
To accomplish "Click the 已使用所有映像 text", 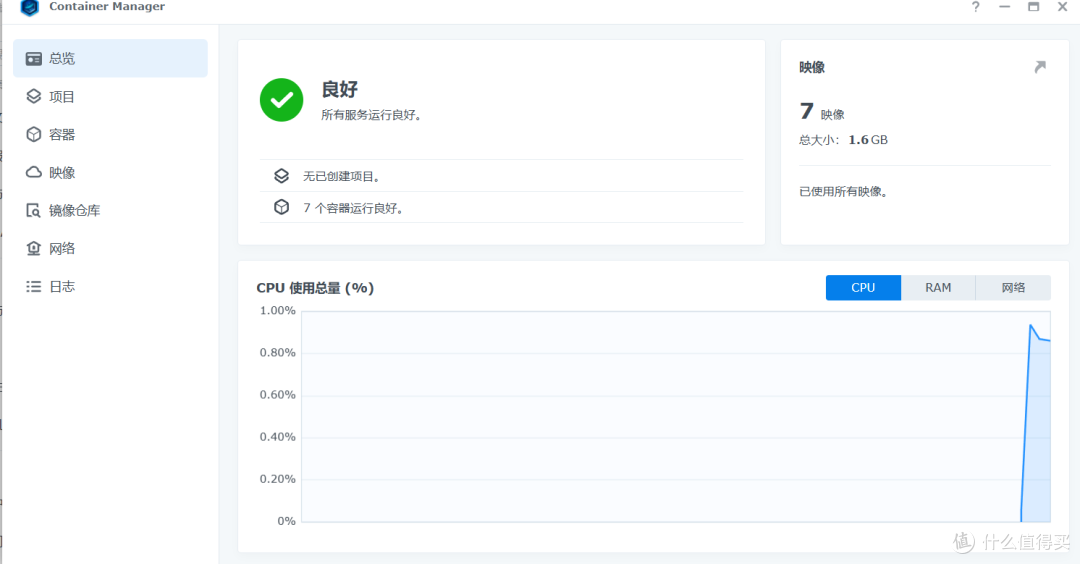I will (x=844, y=191).
